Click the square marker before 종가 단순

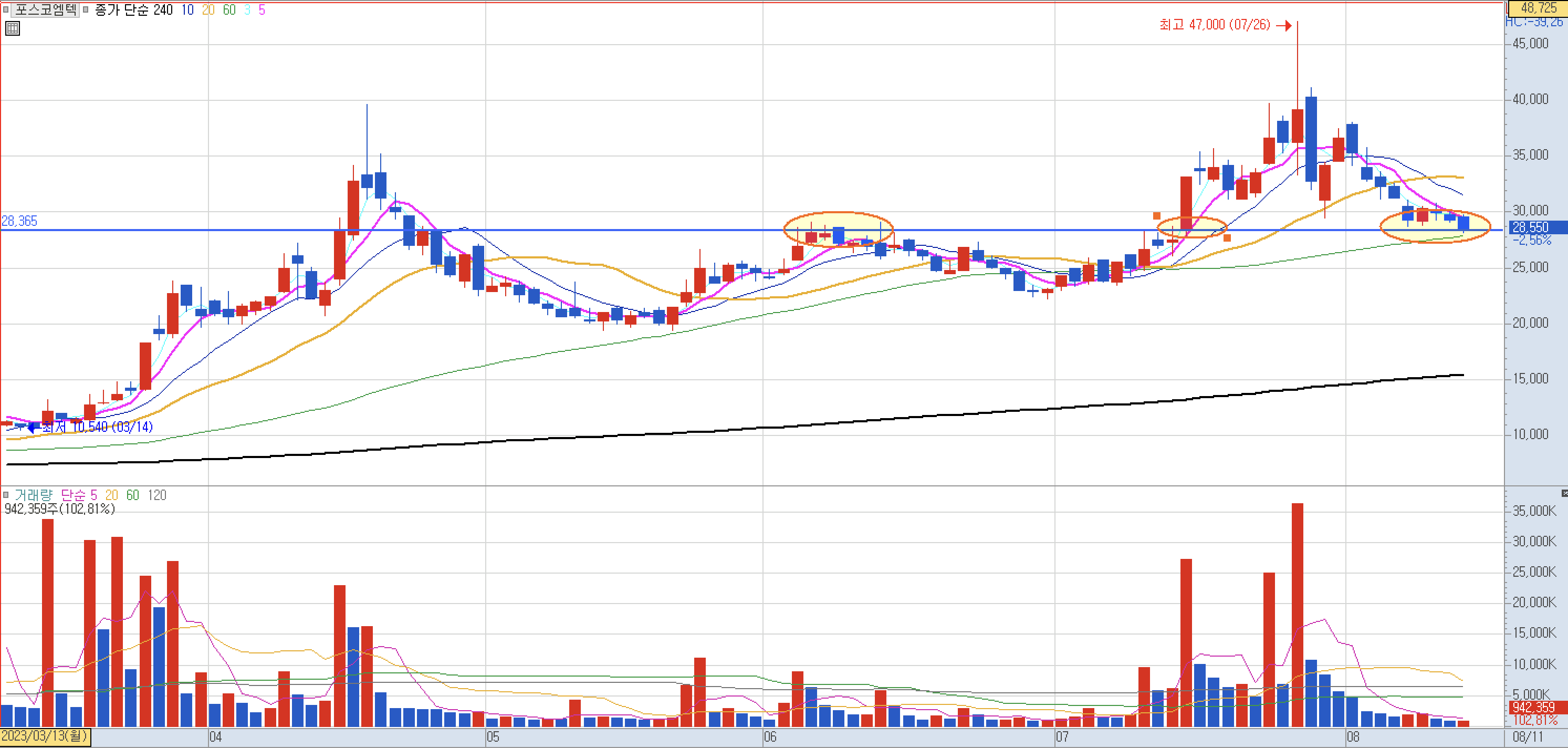85,9
